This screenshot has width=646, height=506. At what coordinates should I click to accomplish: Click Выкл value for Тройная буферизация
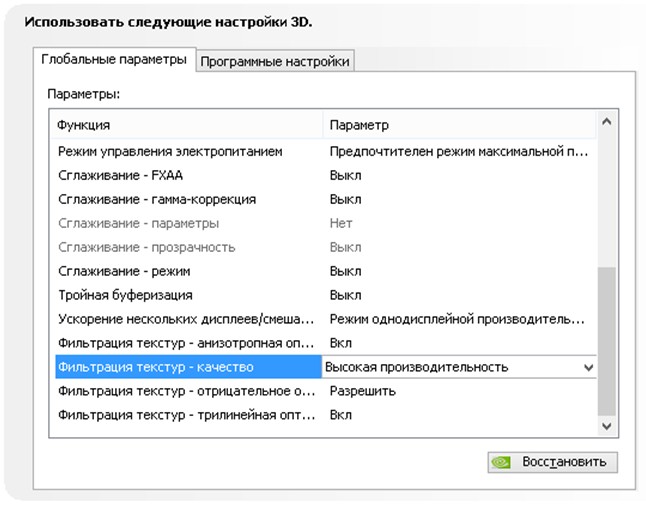coord(345,295)
